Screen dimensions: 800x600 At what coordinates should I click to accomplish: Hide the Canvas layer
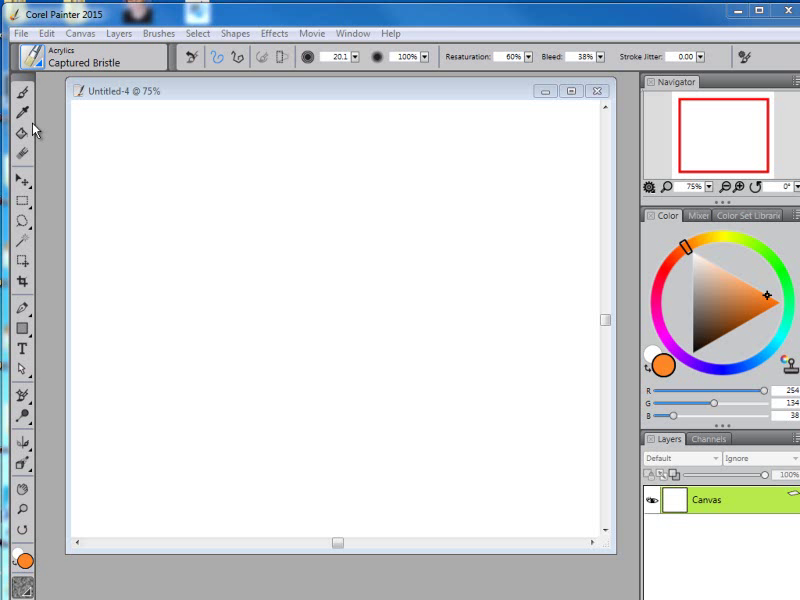click(652, 499)
